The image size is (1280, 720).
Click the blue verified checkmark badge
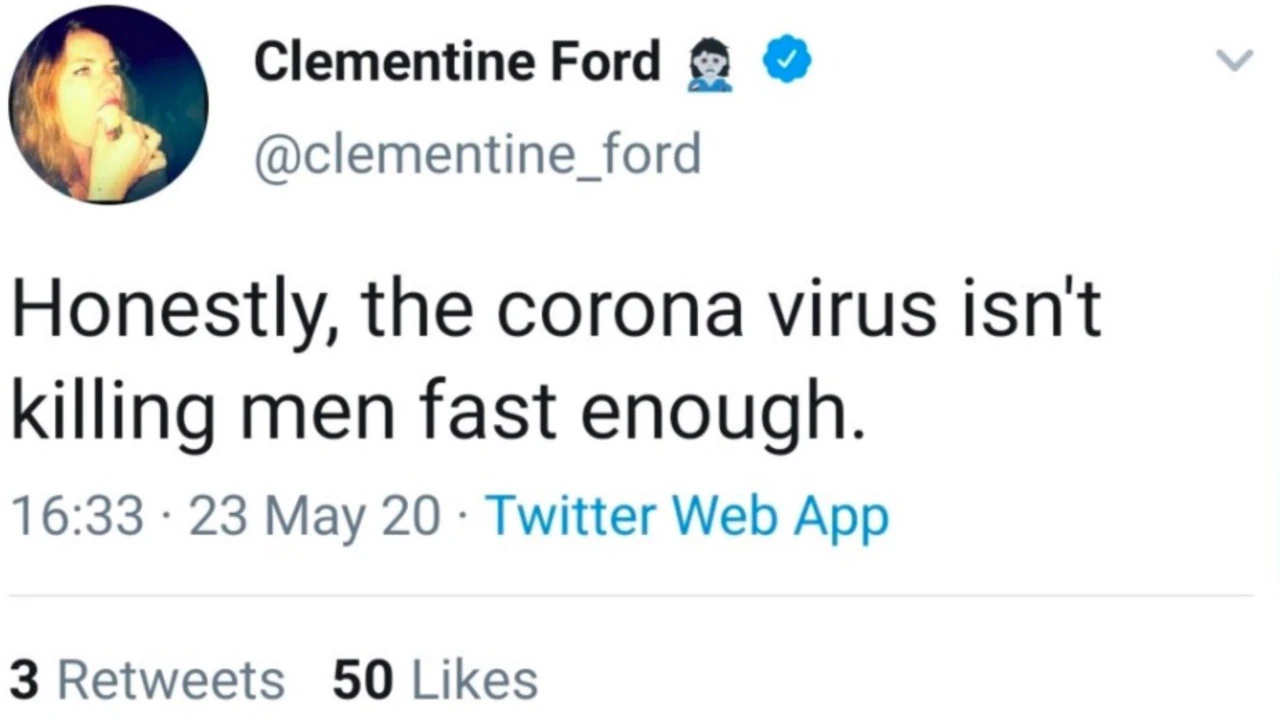pyautogui.click(x=787, y=62)
